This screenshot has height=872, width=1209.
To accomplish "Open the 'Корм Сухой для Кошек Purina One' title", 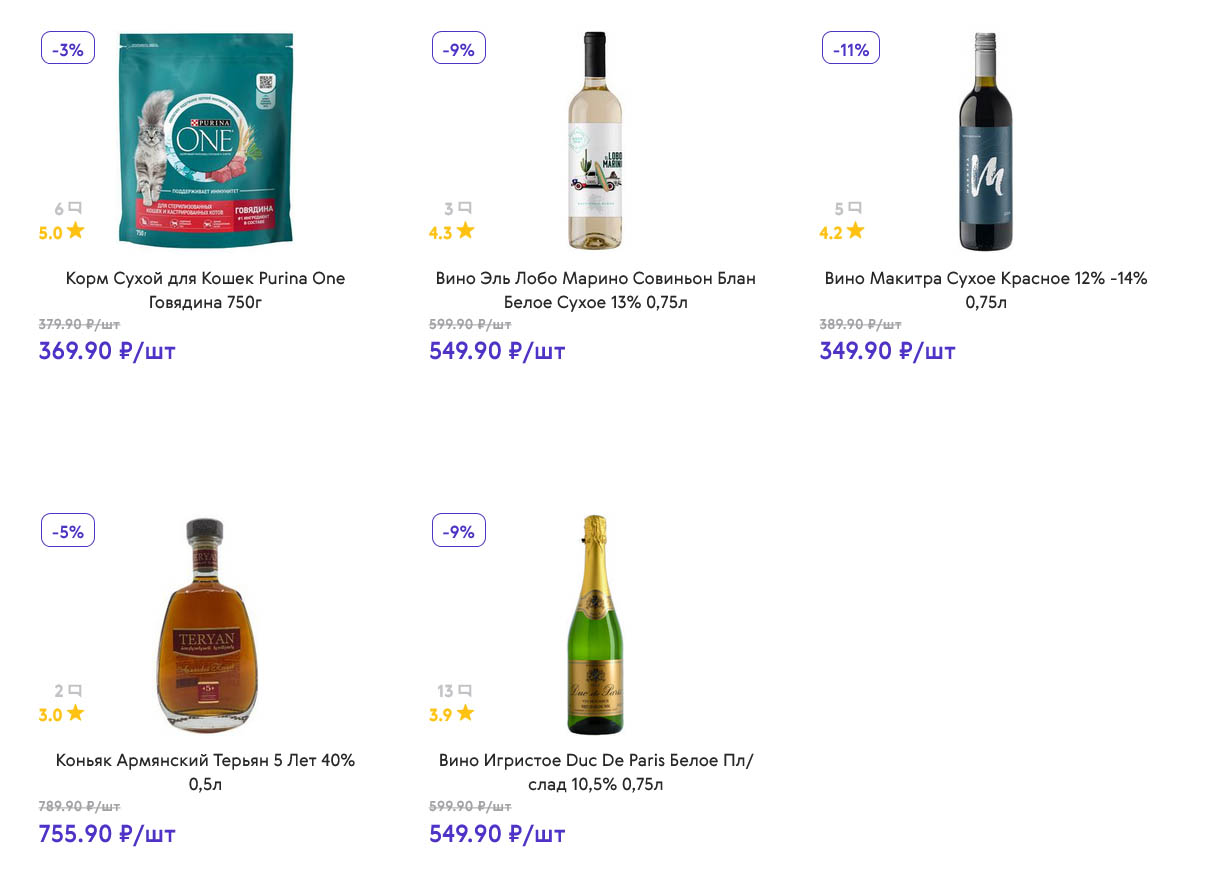I will pos(205,290).
